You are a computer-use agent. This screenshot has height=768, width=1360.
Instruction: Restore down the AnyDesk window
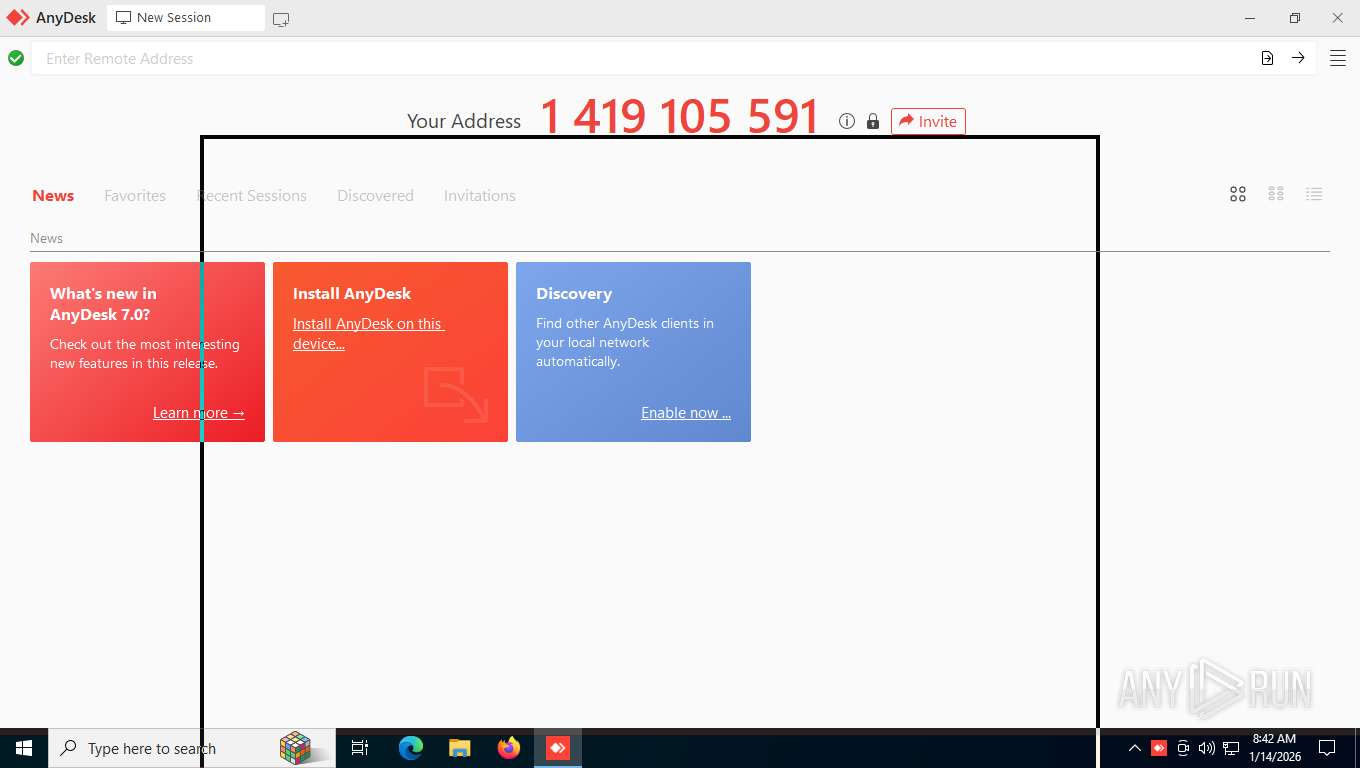[x=1294, y=18]
